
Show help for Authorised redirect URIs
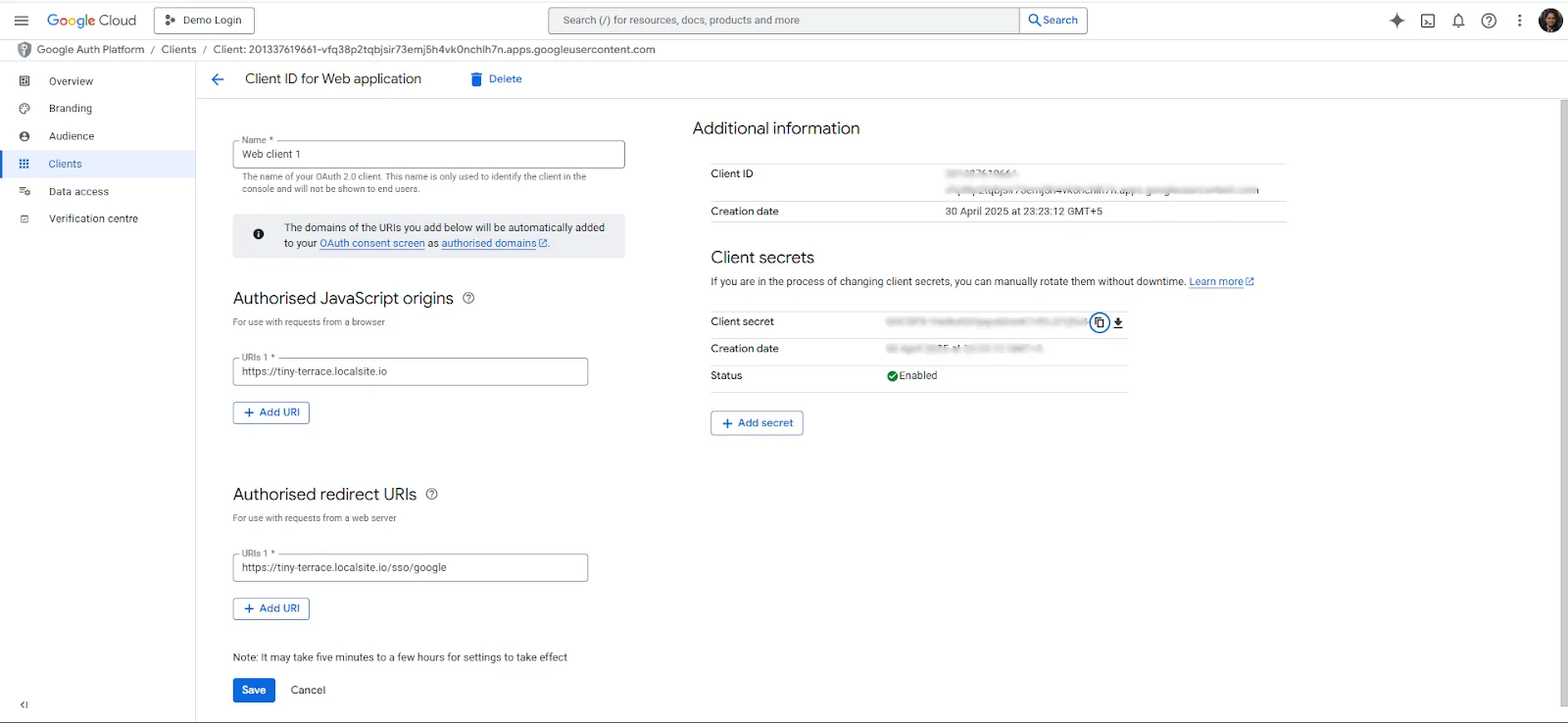(431, 494)
